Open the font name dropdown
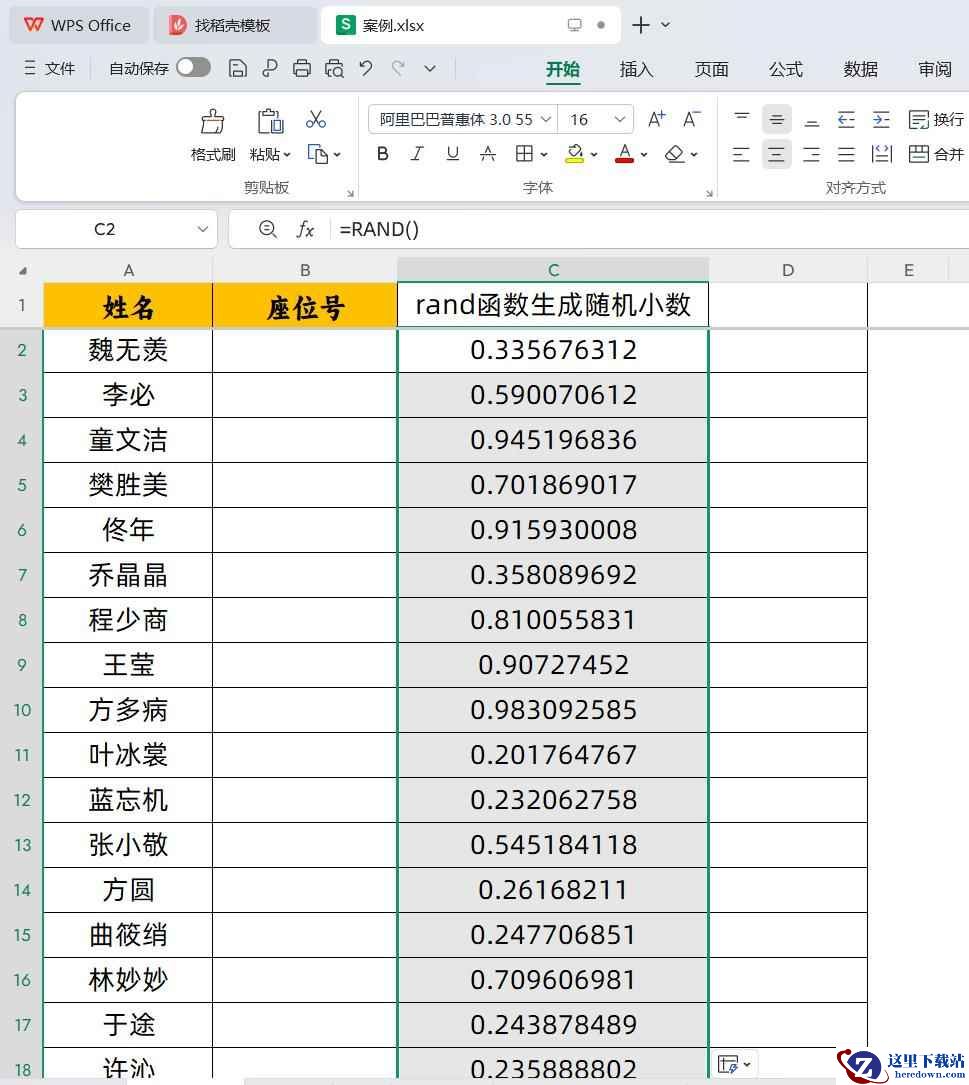This screenshot has width=969, height=1085. point(546,120)
